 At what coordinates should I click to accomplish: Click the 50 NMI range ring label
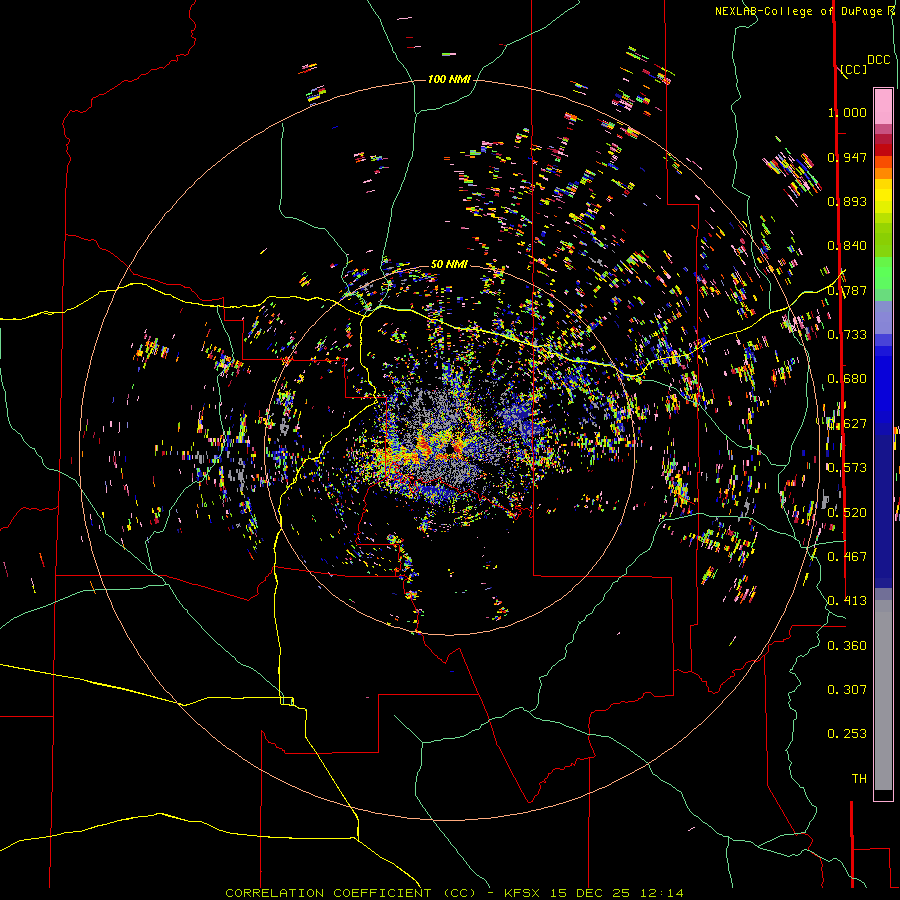449,264
